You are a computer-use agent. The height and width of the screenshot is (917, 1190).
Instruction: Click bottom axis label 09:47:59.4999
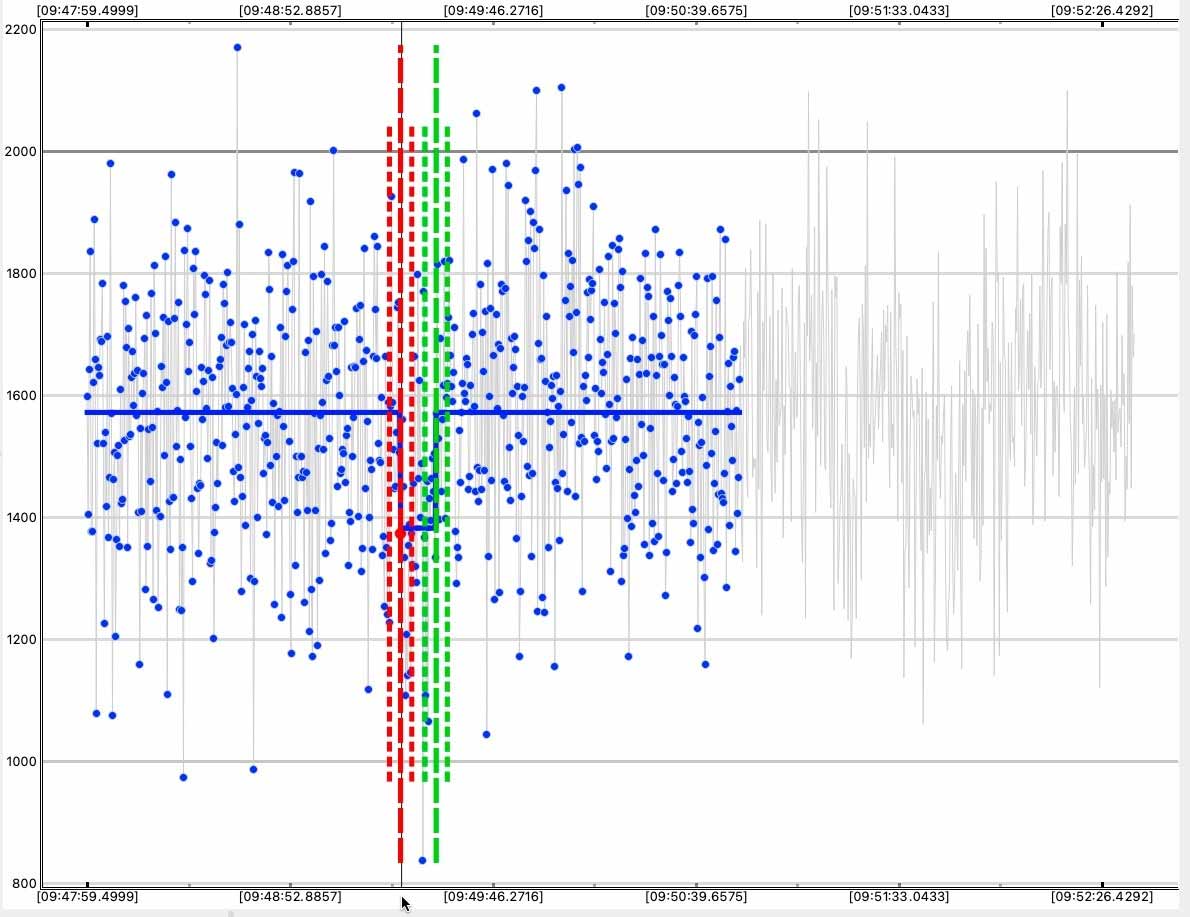[87, 897]
